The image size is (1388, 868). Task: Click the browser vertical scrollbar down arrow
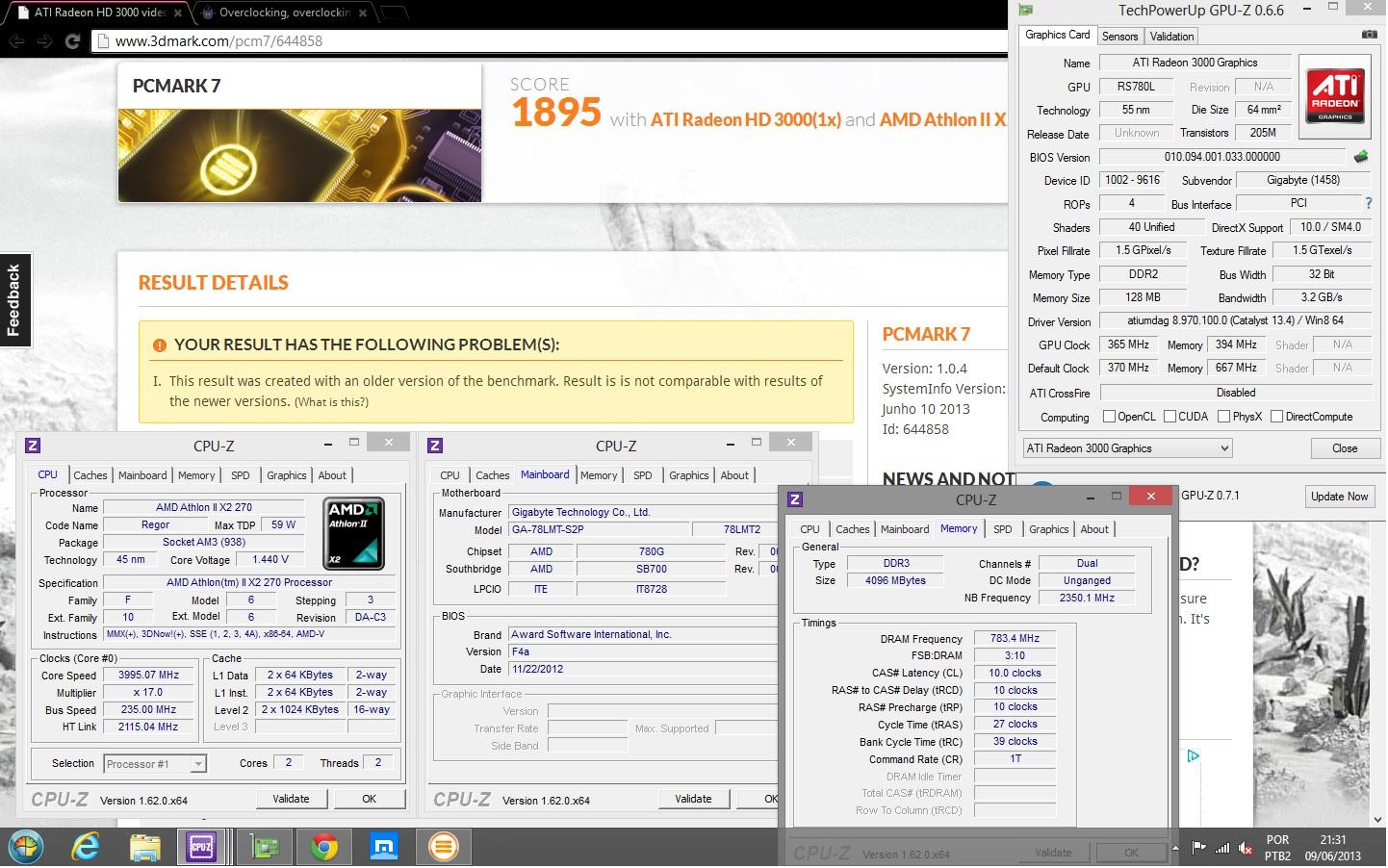pyautogui.click(x=1378, y=820)
